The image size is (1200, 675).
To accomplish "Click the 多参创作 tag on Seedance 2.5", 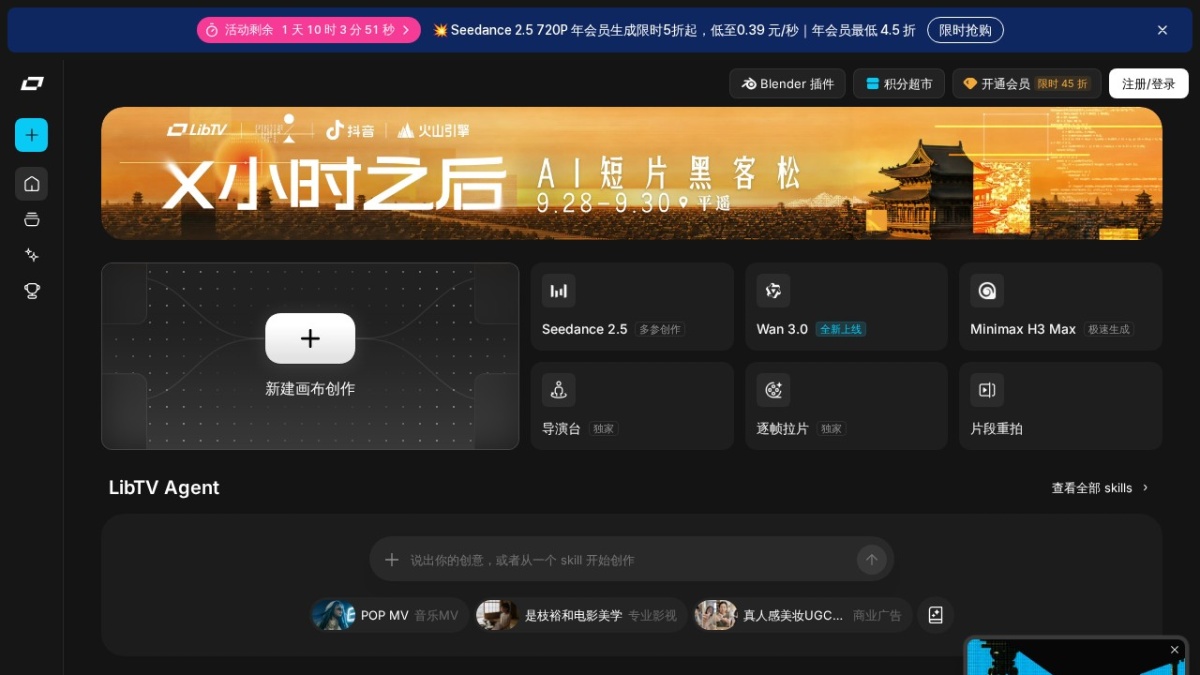I will pos(660,329).
